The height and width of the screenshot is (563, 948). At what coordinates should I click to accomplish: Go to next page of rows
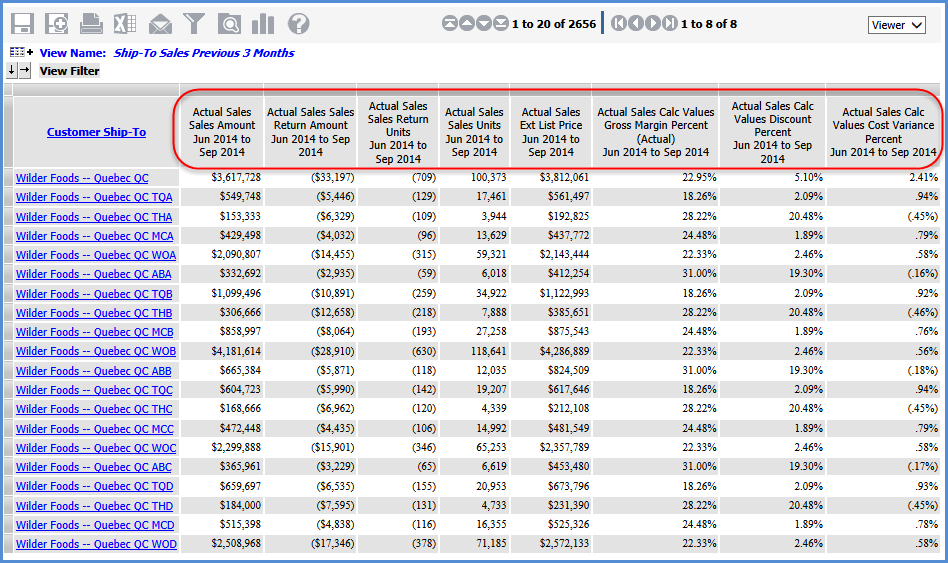click(484, 24)
